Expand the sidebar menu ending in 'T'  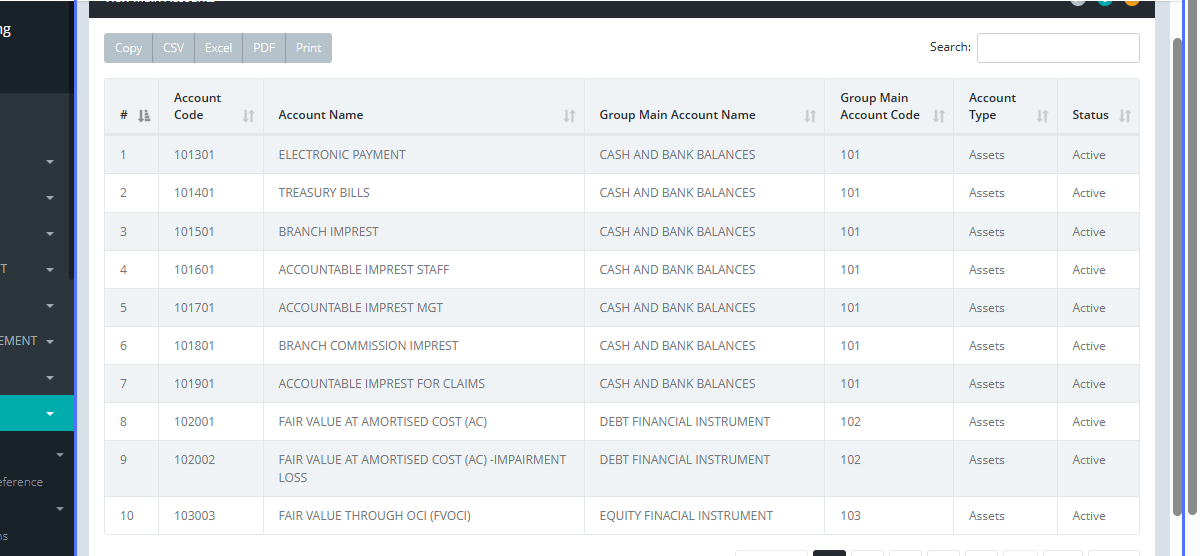[x=50, y=269]
